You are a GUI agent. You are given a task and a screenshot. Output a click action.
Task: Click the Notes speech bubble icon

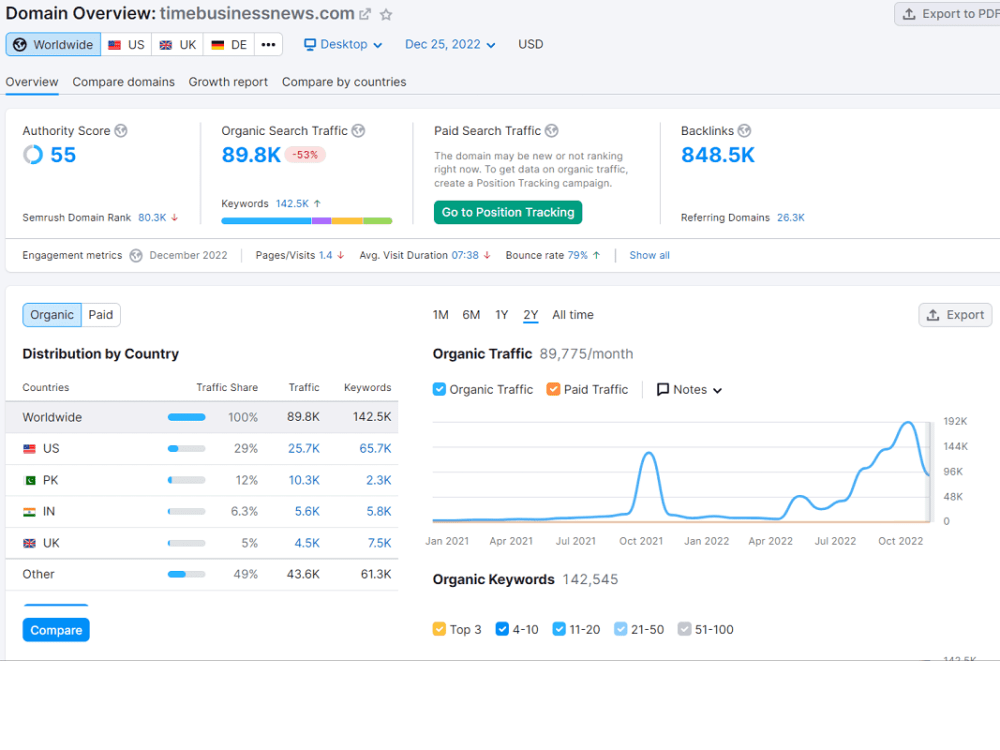663,389
